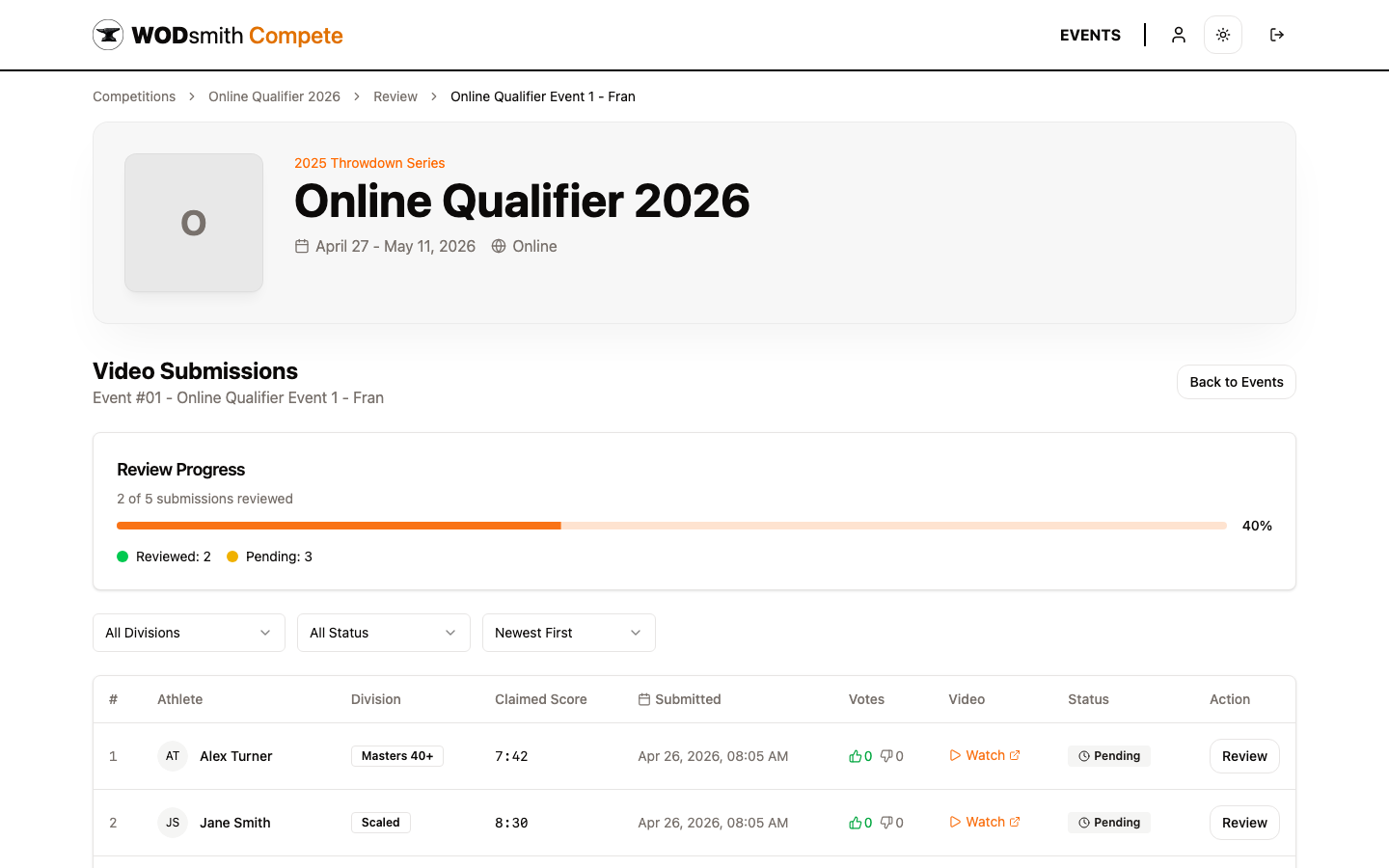Click Pending status badge for Jane Smith
Image resolution: width=1389 pixels, height=868 pixels.
pyautogui.click(x=1109, y=823)
